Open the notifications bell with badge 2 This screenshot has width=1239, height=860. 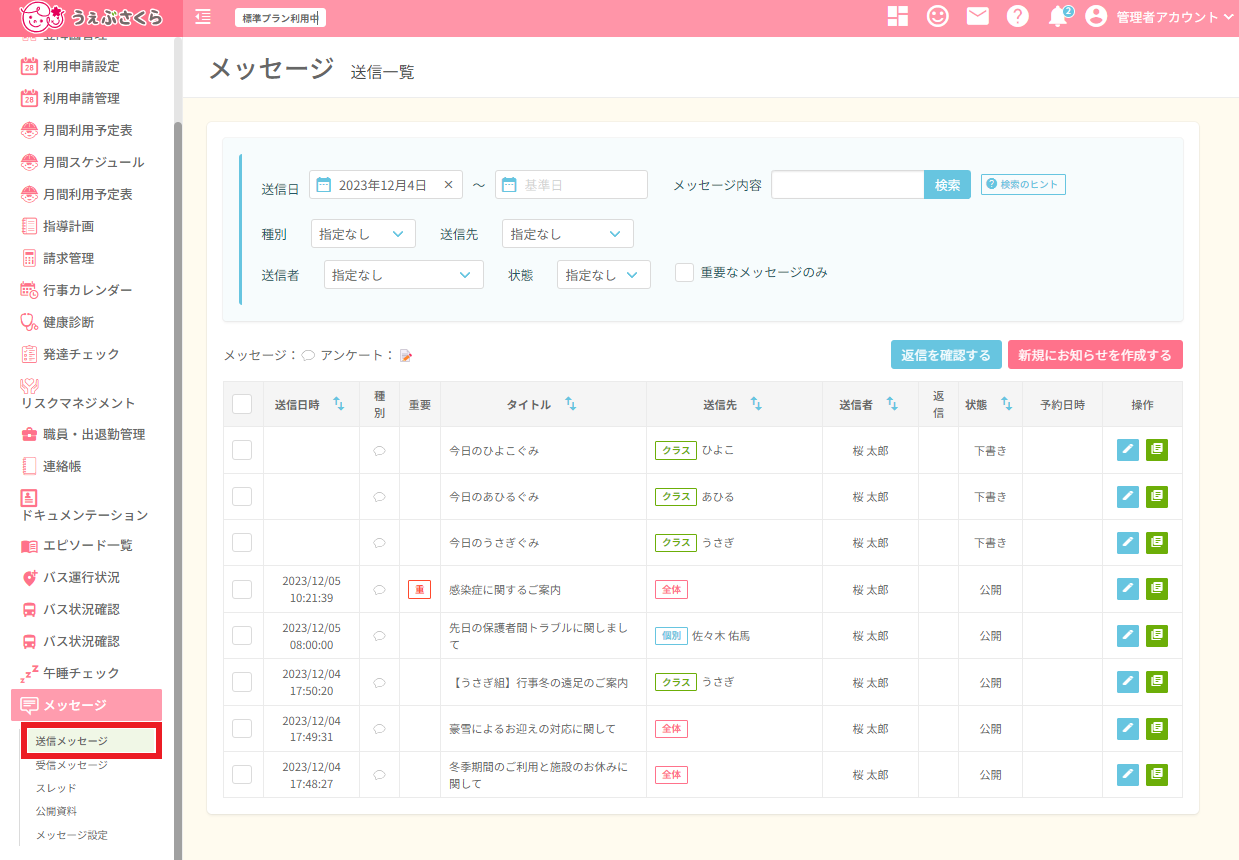click(x=1057, y=16)
